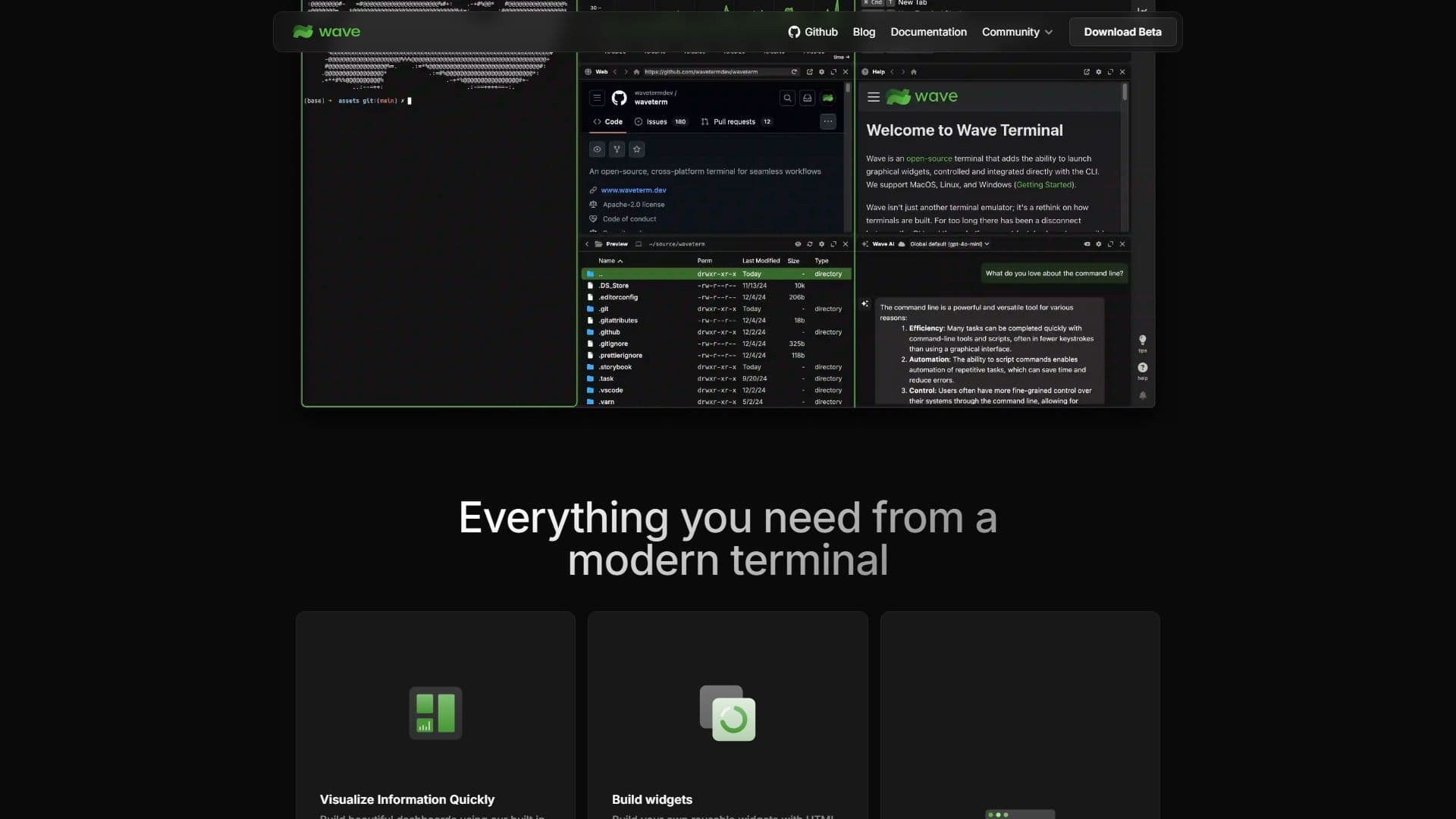This screenshot has height=819, width=1456.
Task: Expand the Global default (gpt-4o-mini) model dropdown
Action: [949, 244]
